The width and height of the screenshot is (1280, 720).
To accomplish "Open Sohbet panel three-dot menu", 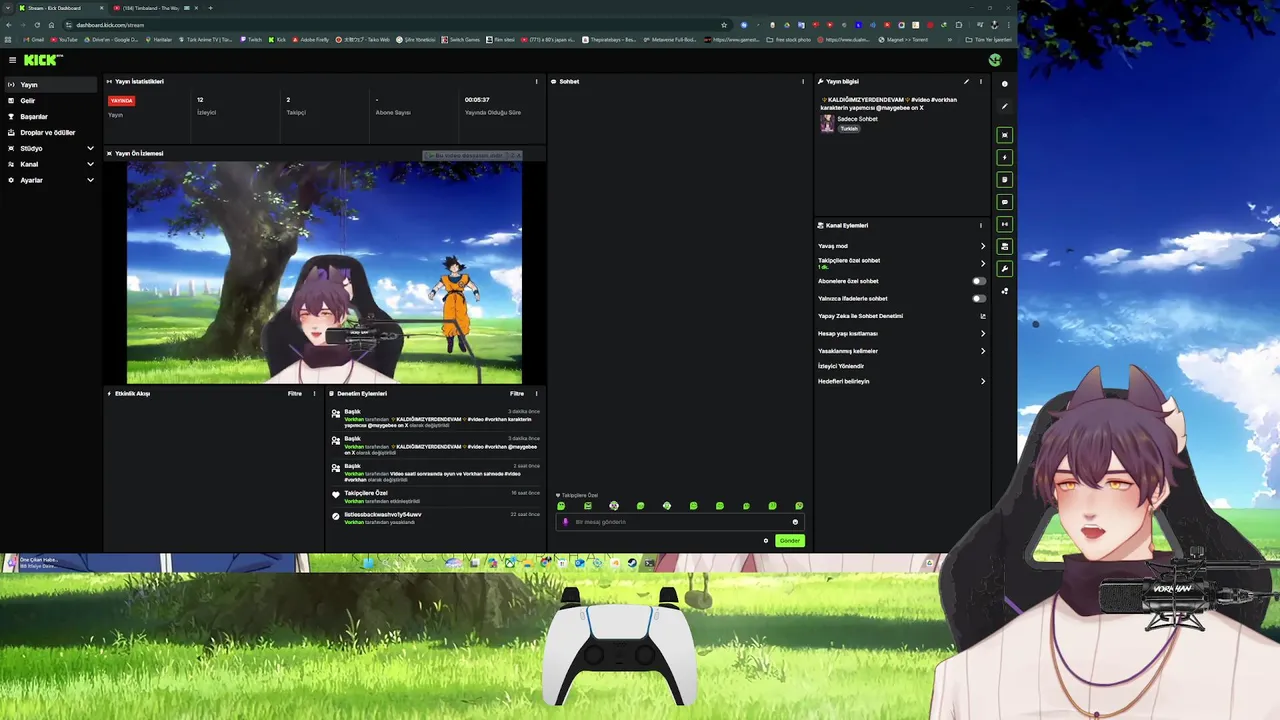I will click(x=803, y=82).
